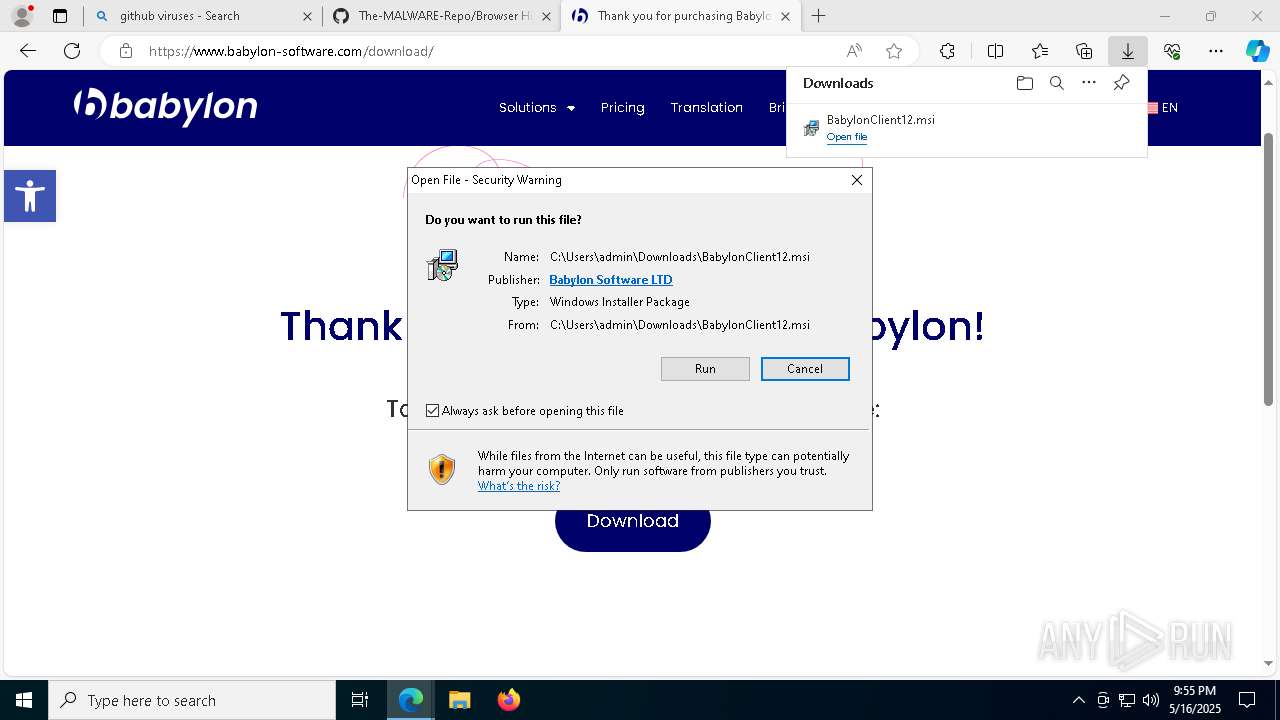Open the Favorites list icon
The height and width of the screenshot is (720, 1280).
pos(1040,51)
